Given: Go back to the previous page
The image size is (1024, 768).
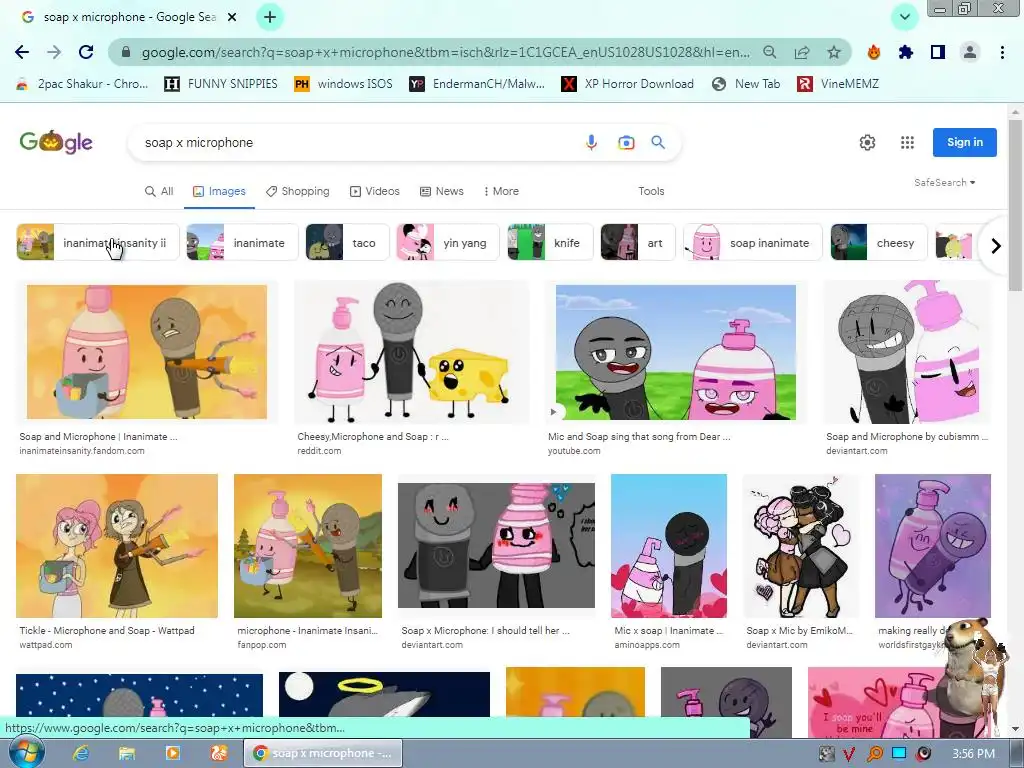Looking at the screenshot, I should pos(22,52).
